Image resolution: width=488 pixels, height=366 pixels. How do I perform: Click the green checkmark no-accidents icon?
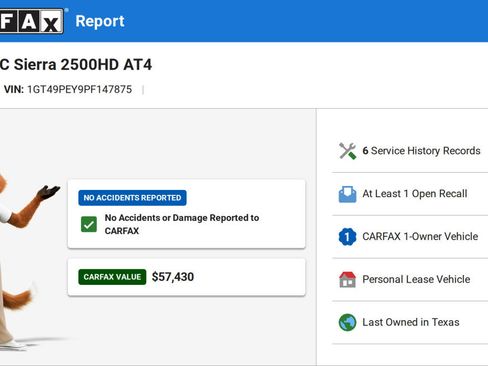click(89, 224)
